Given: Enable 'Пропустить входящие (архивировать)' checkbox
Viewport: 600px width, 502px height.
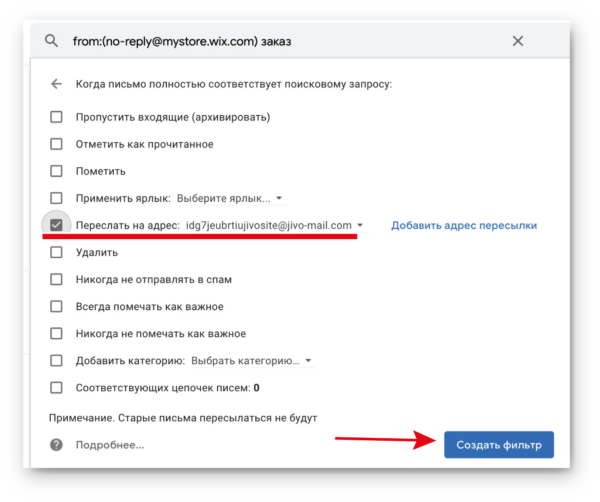Looking at the screenshot, I should (56, 117).
